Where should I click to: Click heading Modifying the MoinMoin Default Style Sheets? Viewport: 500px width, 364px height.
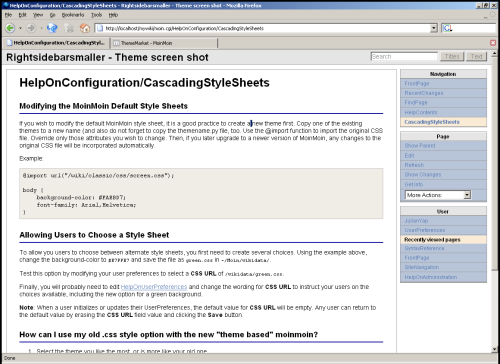103,106
